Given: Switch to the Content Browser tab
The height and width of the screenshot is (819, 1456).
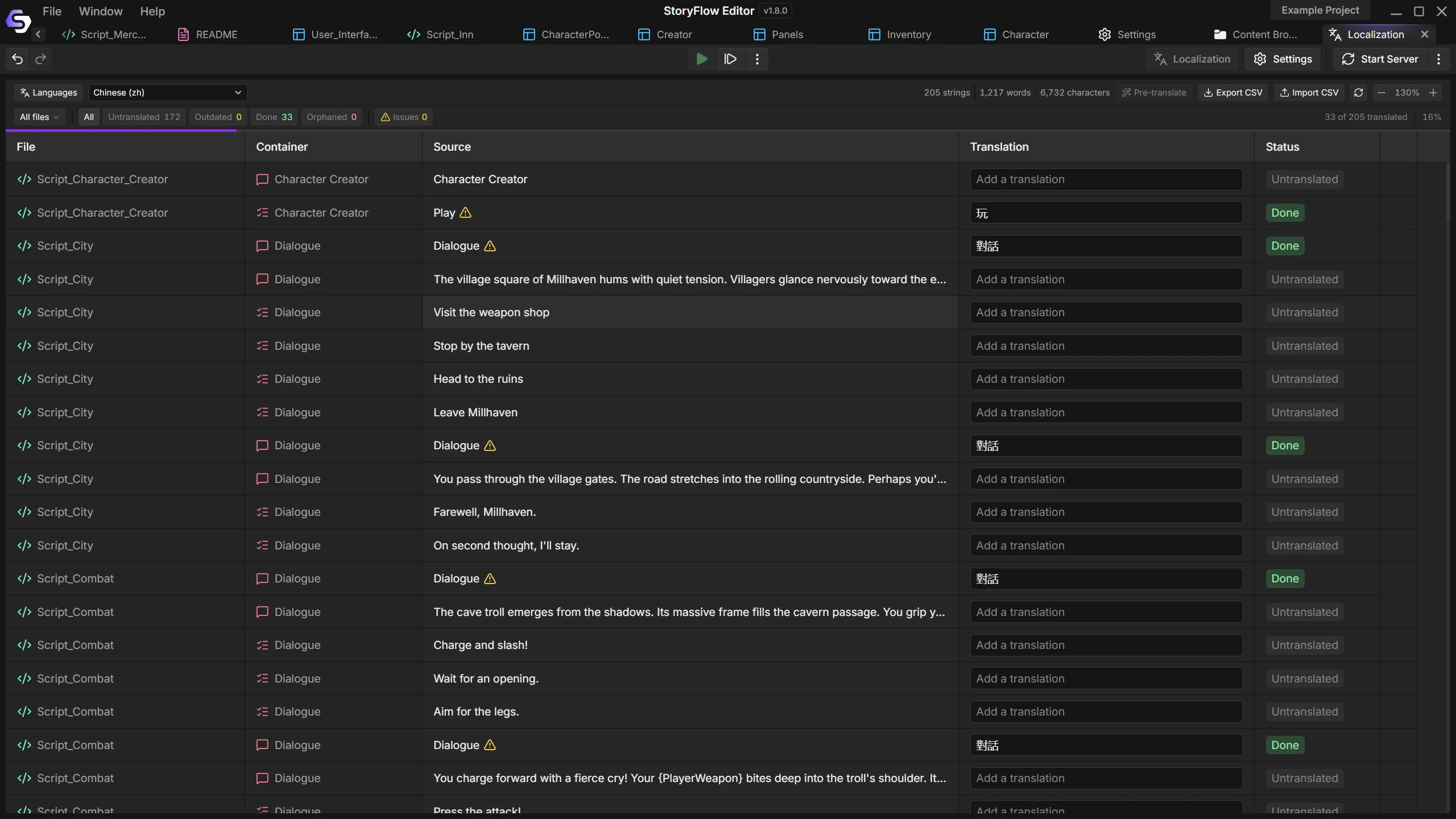Looking at the screenshot, I should (x=1256, y=35).
